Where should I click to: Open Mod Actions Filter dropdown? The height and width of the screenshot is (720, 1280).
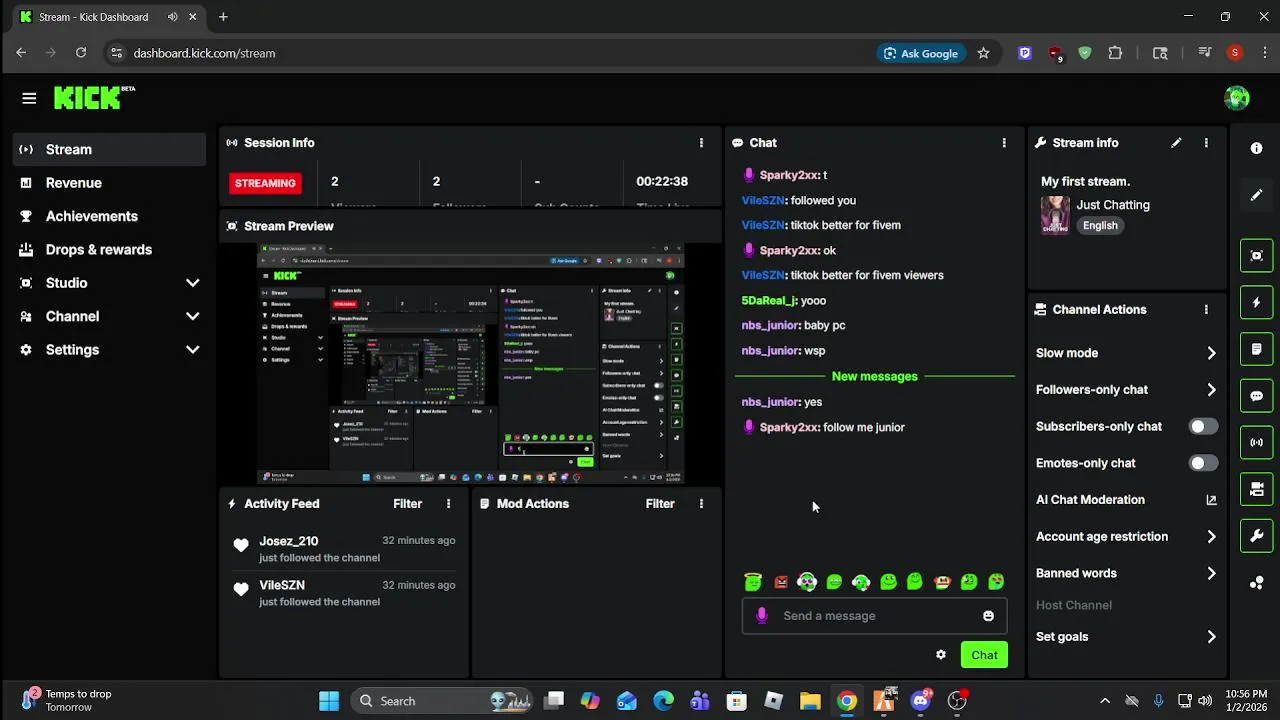[x=660, y=504]
